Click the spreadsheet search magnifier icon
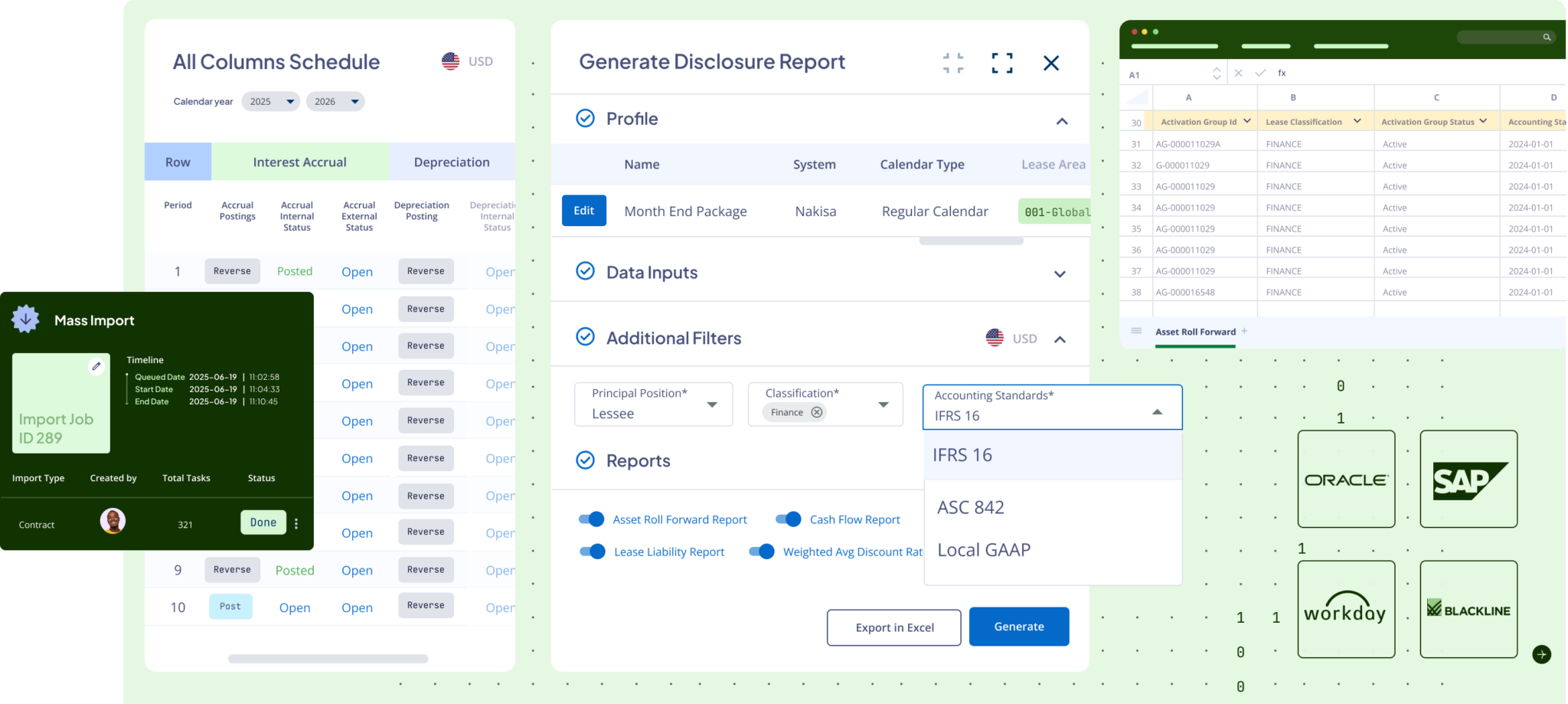The height and width of the screenshot is (704, 1568). click(x=1547, y=37)
